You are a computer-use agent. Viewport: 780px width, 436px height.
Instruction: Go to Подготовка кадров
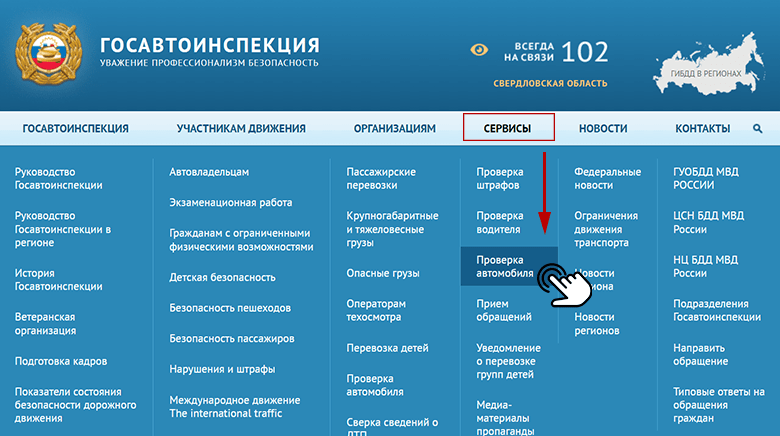tap(61, 361)
